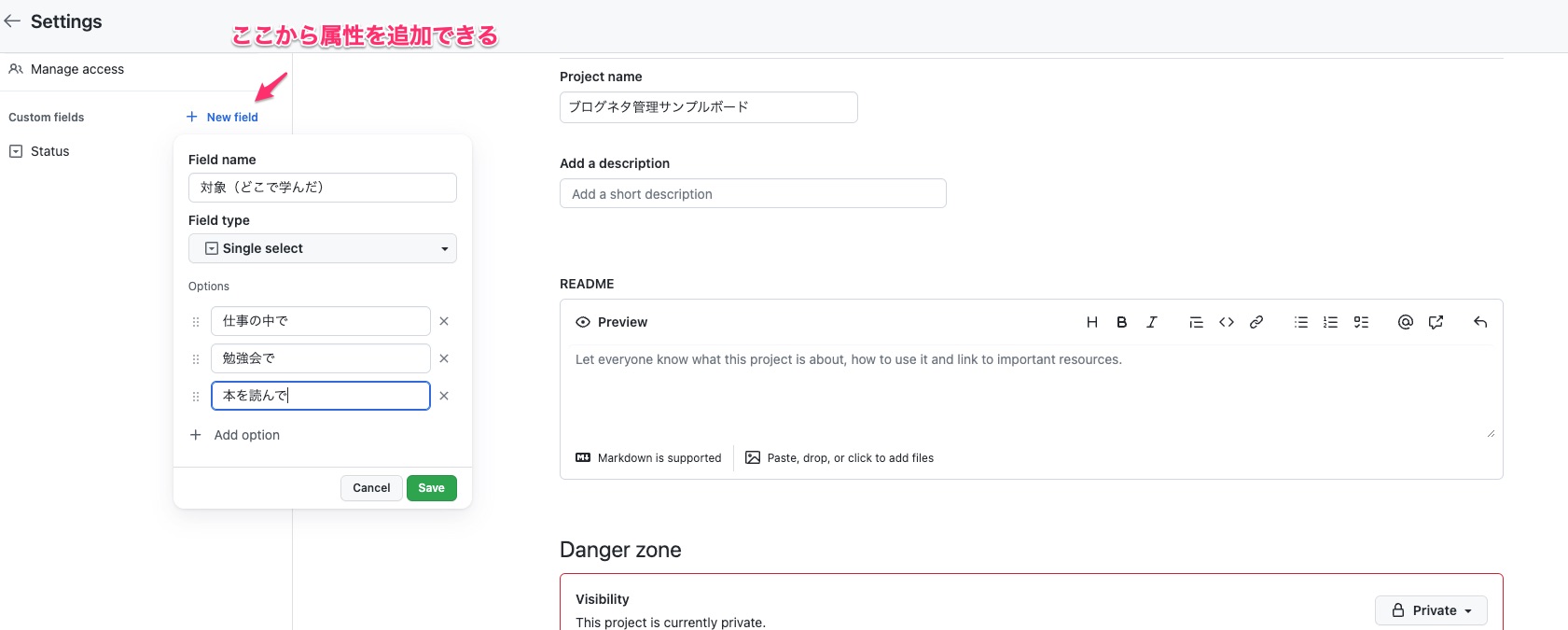
Task: Insert a quote in README
Action: [x=1196, y=322]
